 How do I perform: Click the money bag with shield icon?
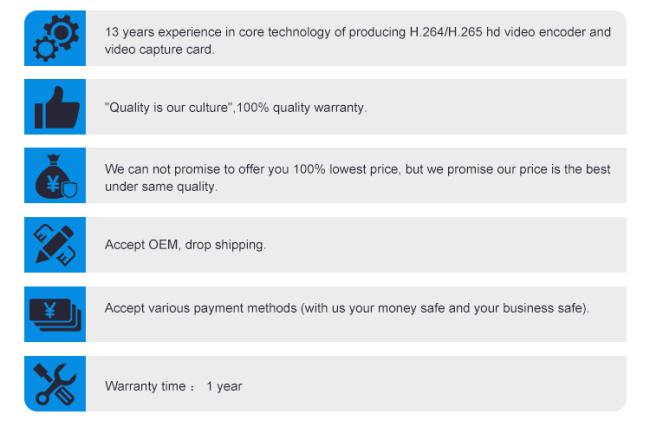[x=56, y=176]
